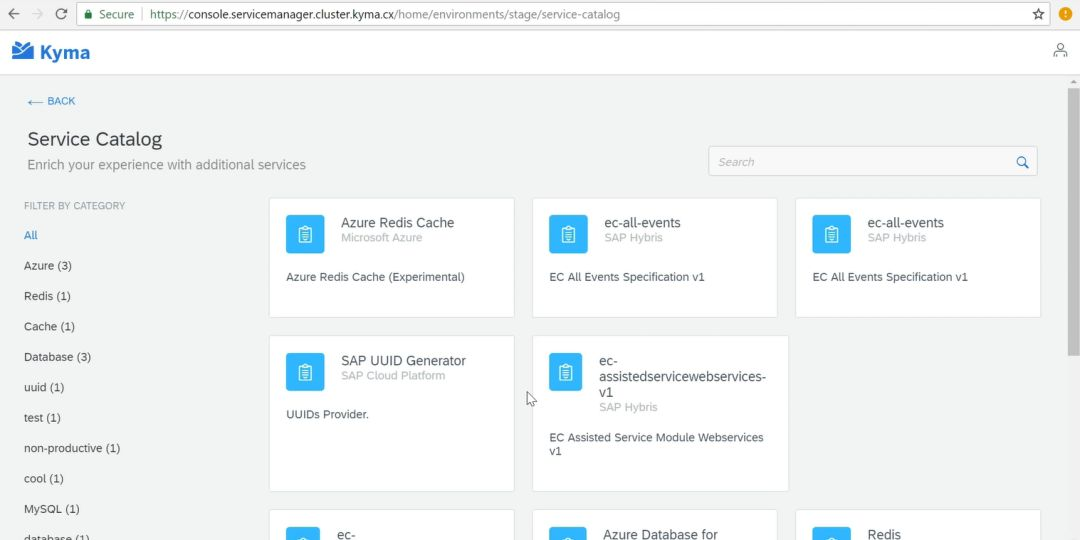Filter by Database (3) category

pyautogui.click(x=57, y=357)
